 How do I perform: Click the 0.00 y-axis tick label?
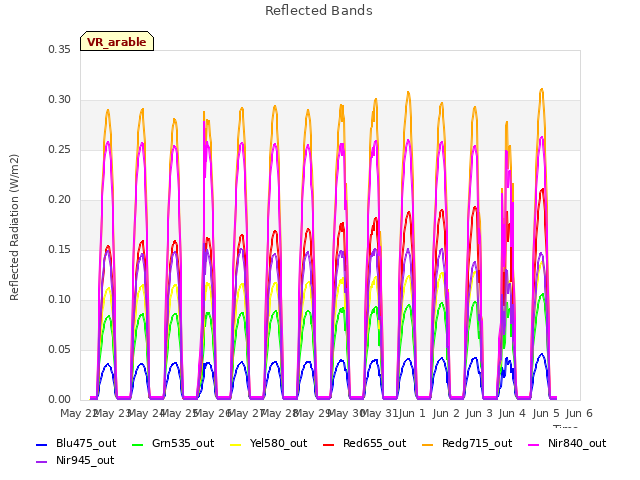click(x=60, y=399)
